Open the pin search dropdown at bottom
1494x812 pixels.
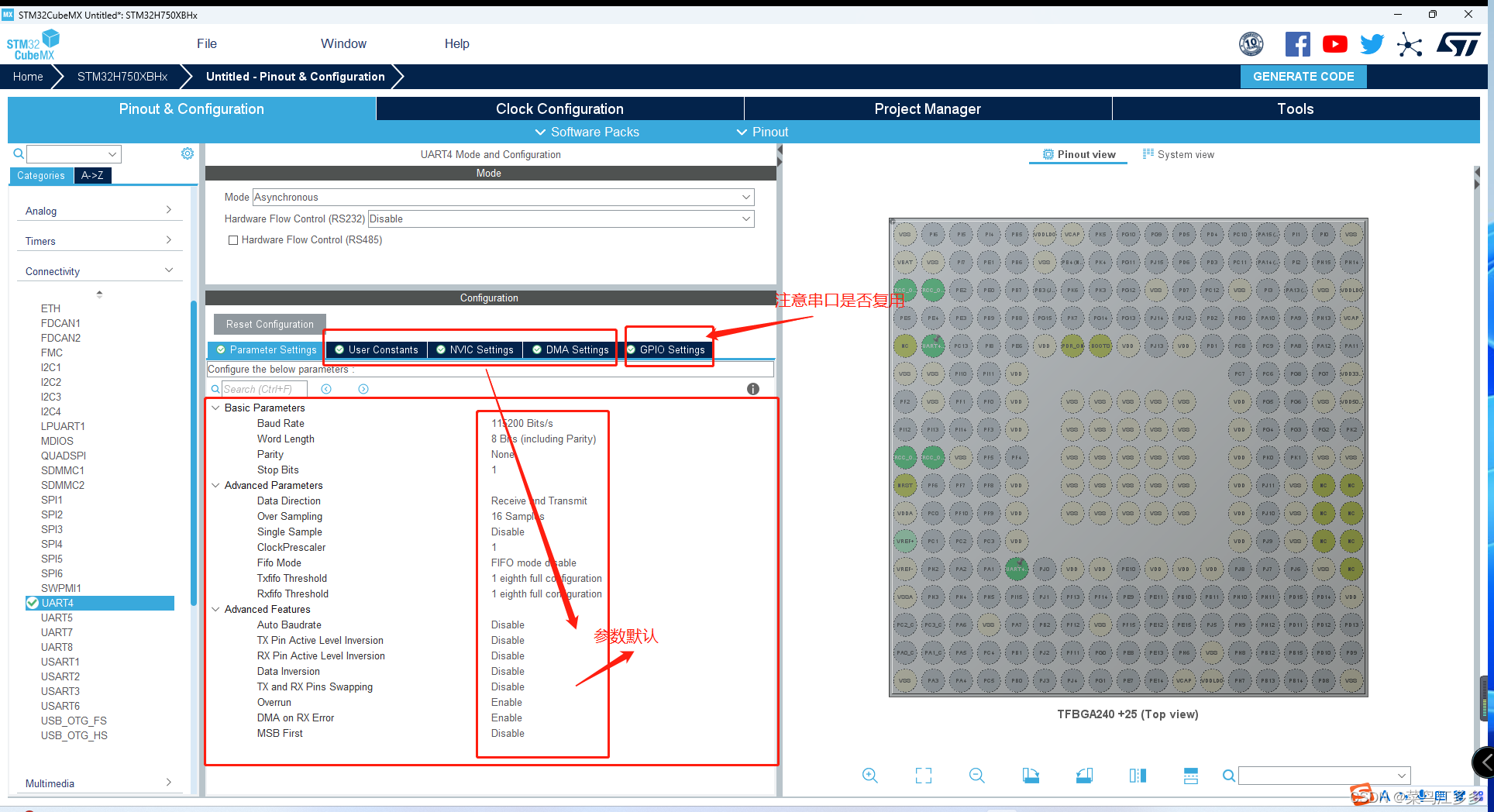click(1324, 776)
